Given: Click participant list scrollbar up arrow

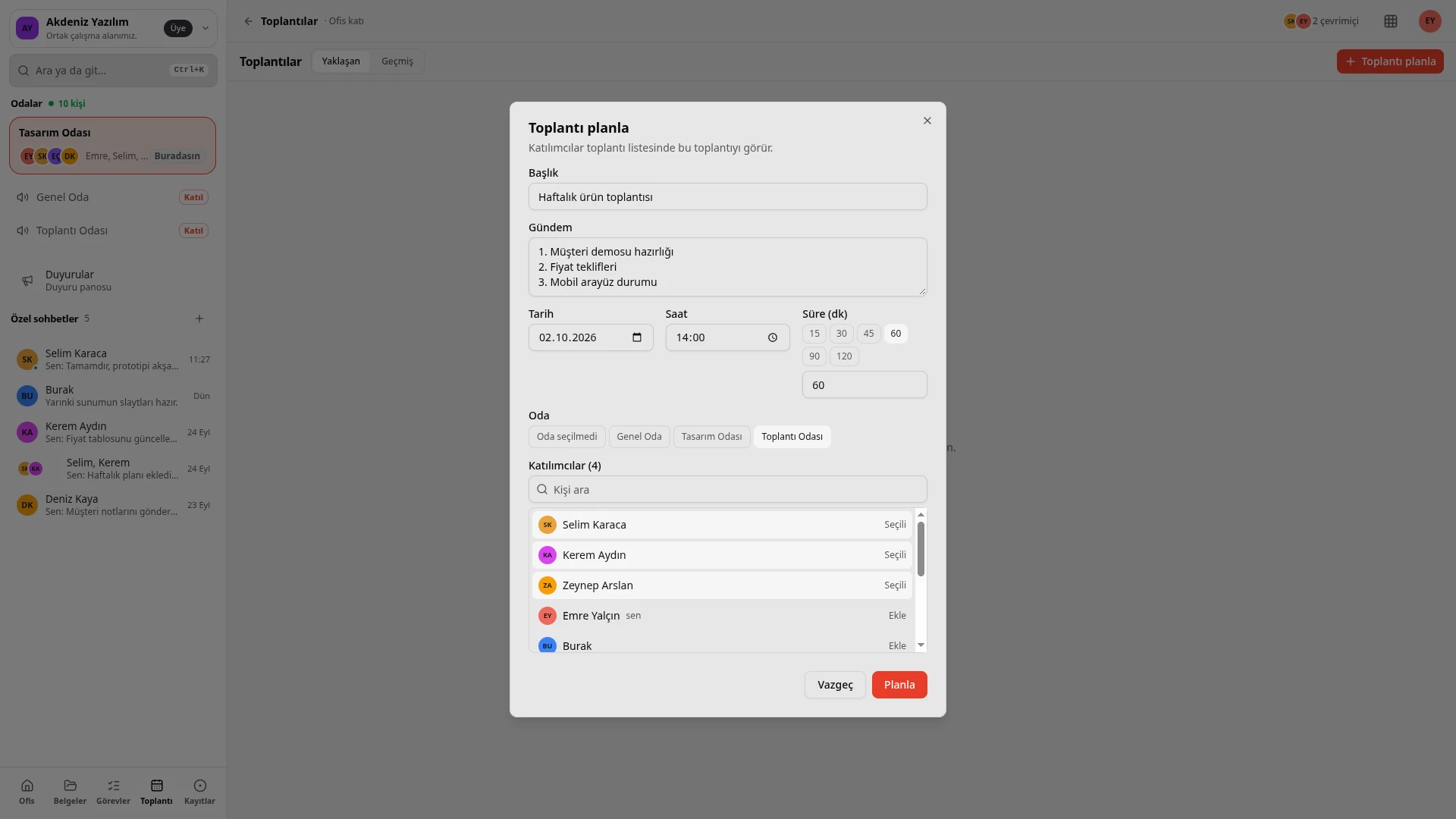Looking at the screenshot, I should click(x=921, y=515).
